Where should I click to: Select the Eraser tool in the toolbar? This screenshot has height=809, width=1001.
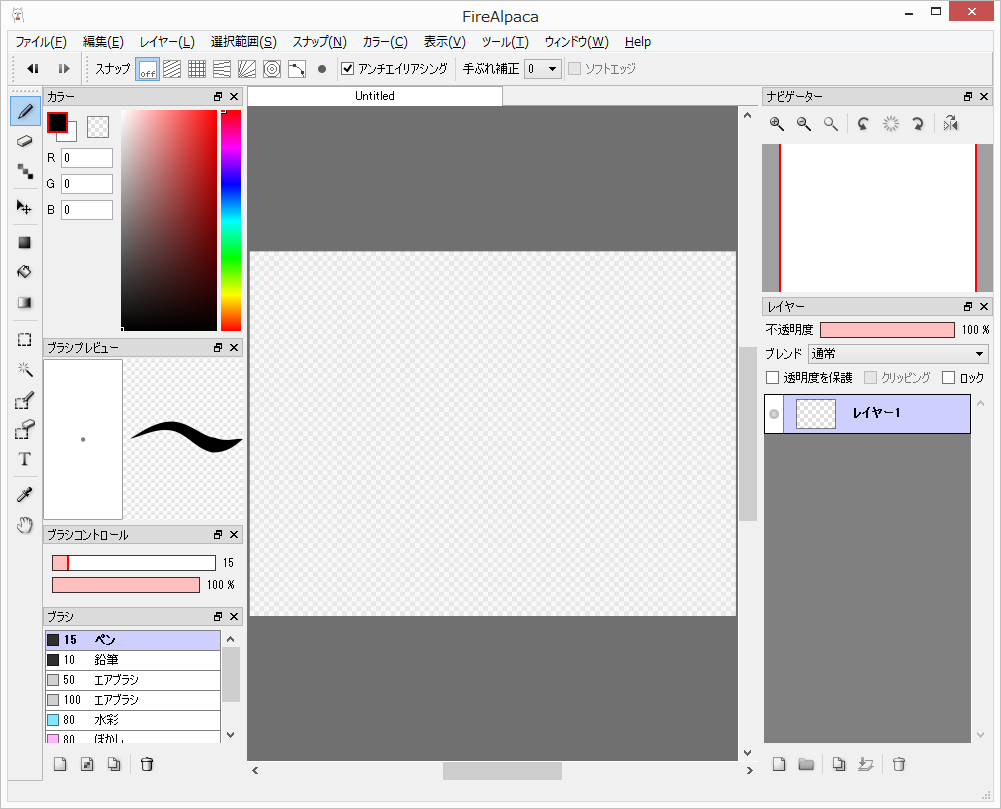pos(24,141)
